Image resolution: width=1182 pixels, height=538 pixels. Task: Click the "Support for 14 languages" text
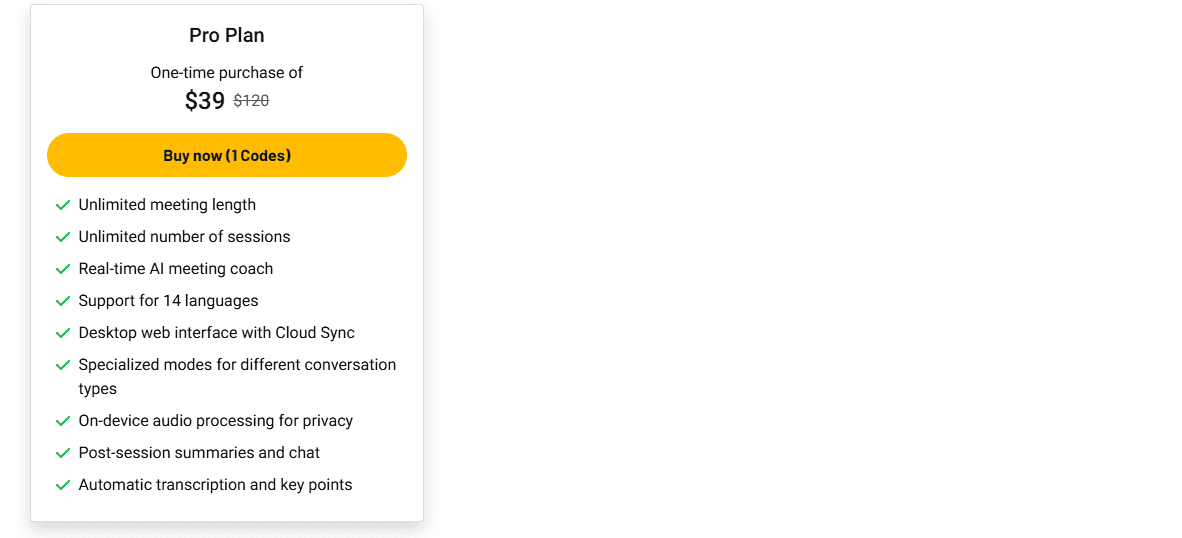click(x=168, y=301)
